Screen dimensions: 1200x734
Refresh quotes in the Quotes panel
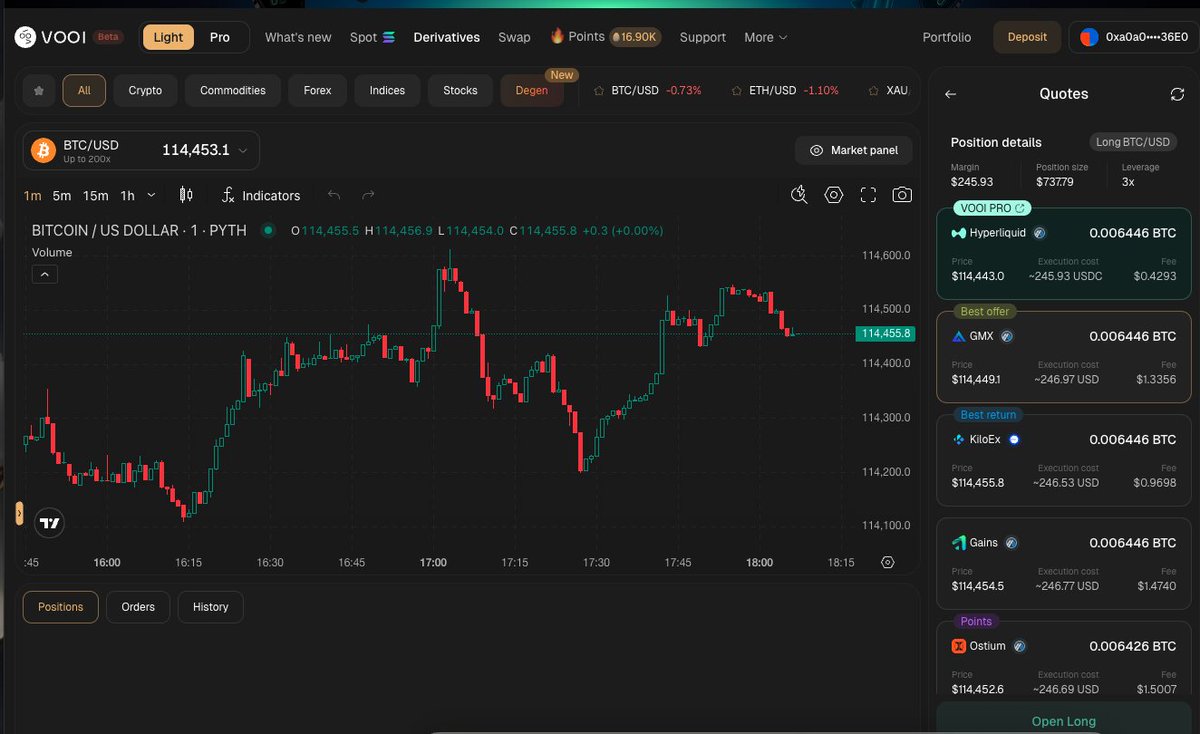1177,94
